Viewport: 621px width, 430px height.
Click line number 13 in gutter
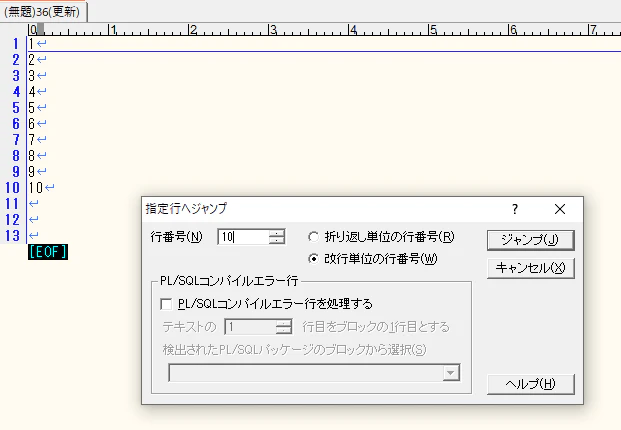(12, 236)
